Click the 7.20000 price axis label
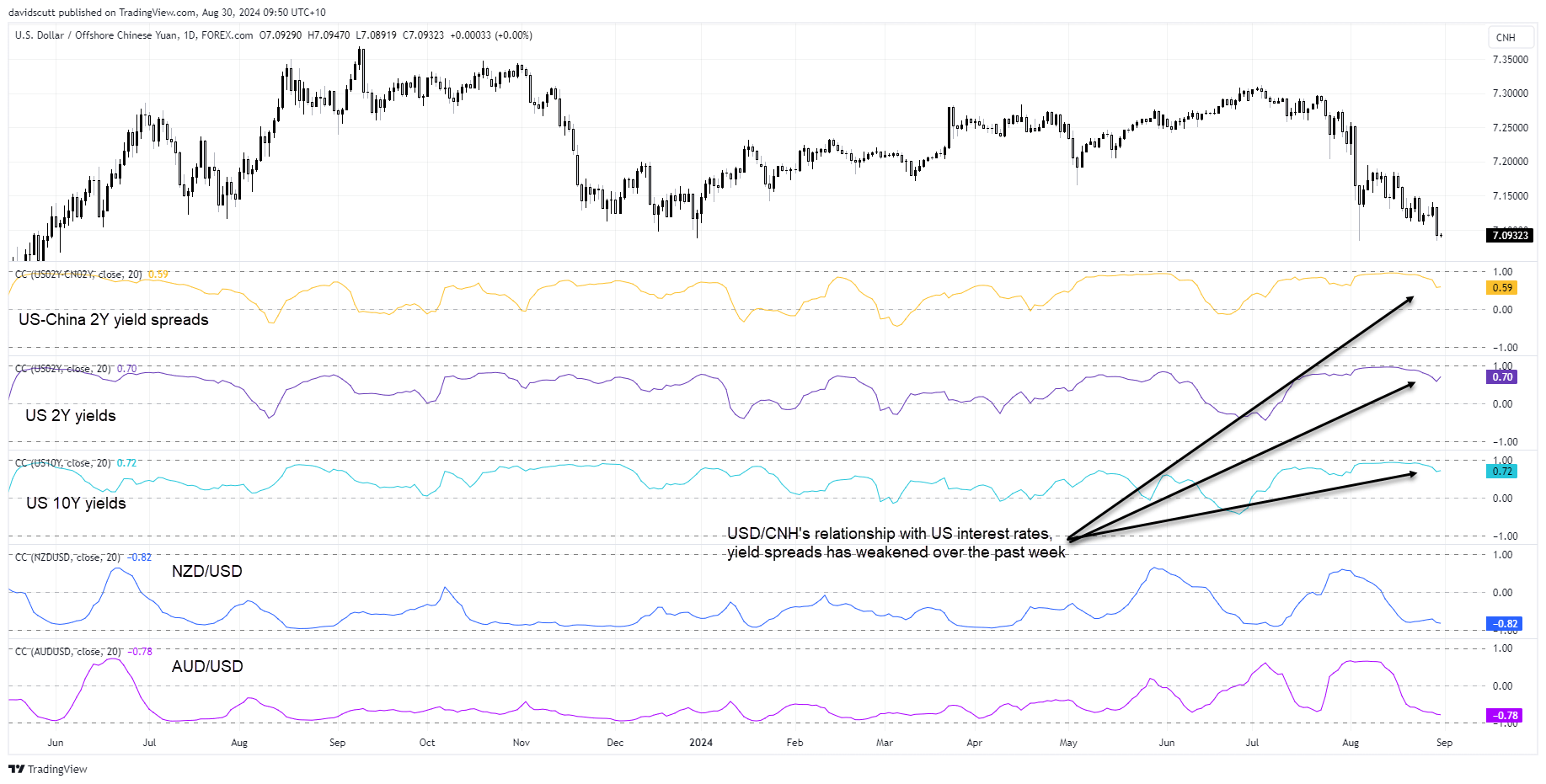 coord(1510,162)
